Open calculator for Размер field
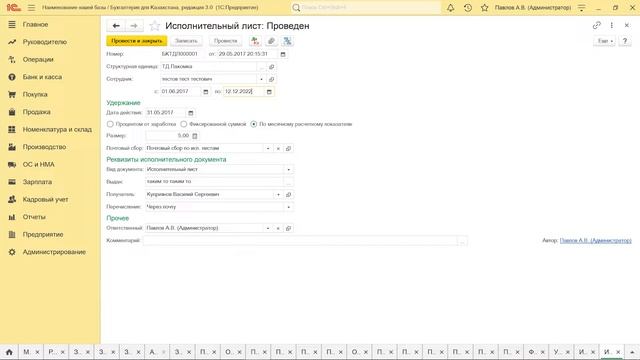 pyautogui.click(x=195, y=136)
